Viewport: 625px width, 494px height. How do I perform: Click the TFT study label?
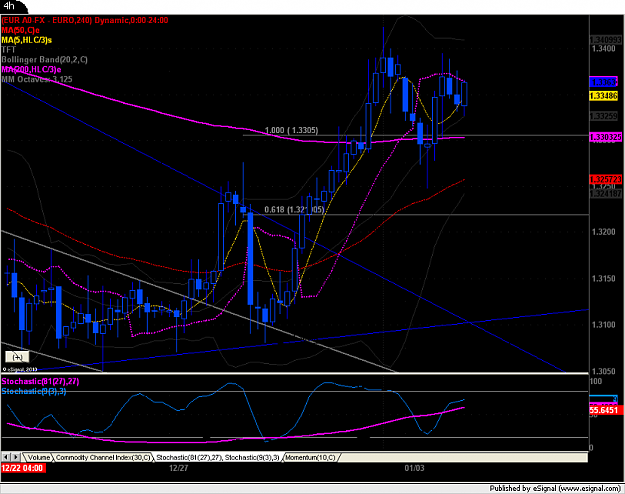pos(8,50)
